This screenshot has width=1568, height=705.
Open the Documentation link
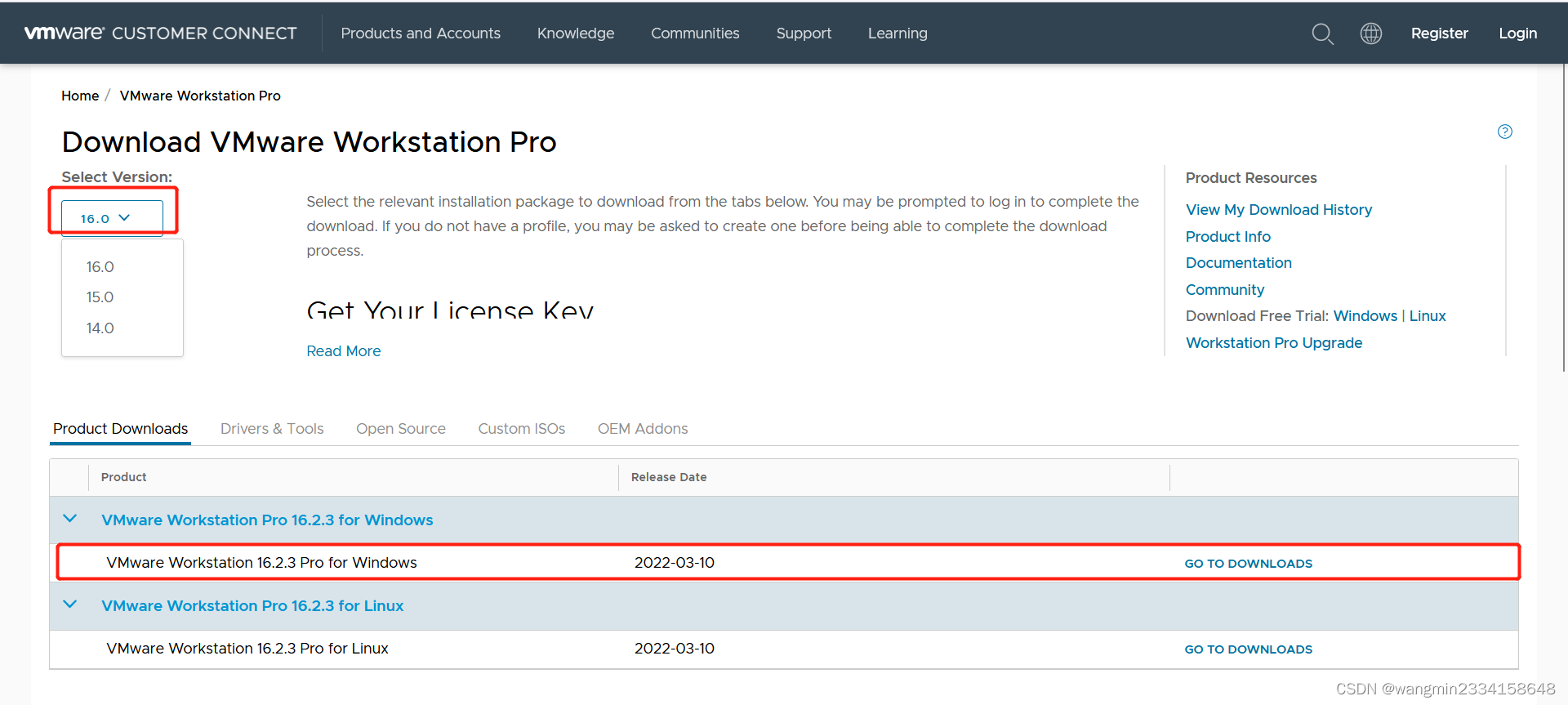1239,263
